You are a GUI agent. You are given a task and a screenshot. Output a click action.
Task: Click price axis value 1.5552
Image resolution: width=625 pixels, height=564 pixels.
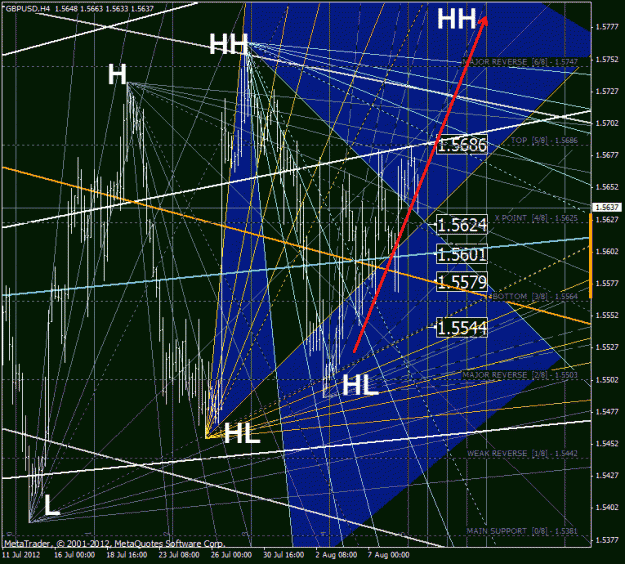(607, 315)
